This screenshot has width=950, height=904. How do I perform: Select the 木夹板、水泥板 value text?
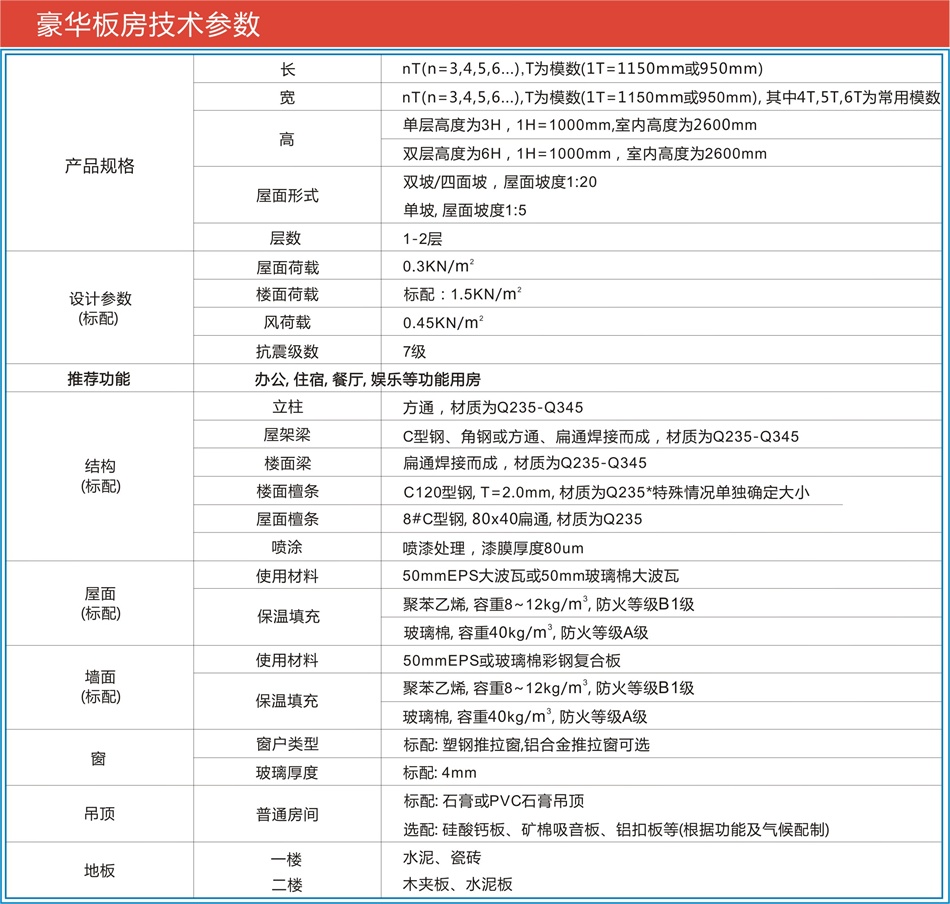tap(457, 884)
